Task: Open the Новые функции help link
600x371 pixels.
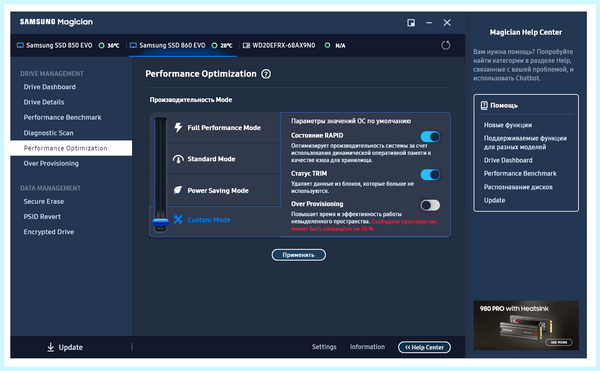Action: pos(507,125)
